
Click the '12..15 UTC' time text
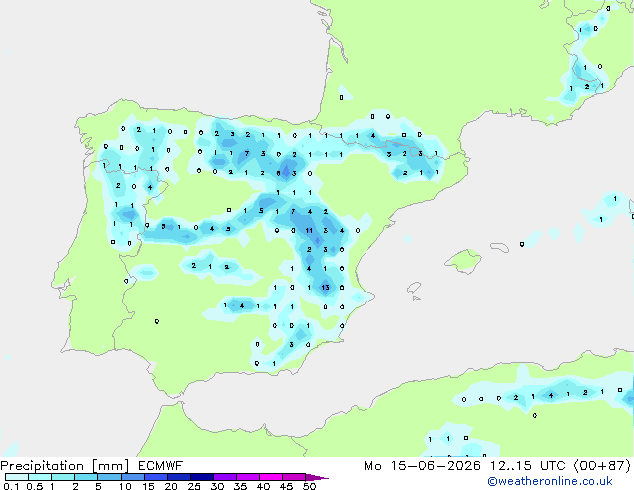pos(527,466)
